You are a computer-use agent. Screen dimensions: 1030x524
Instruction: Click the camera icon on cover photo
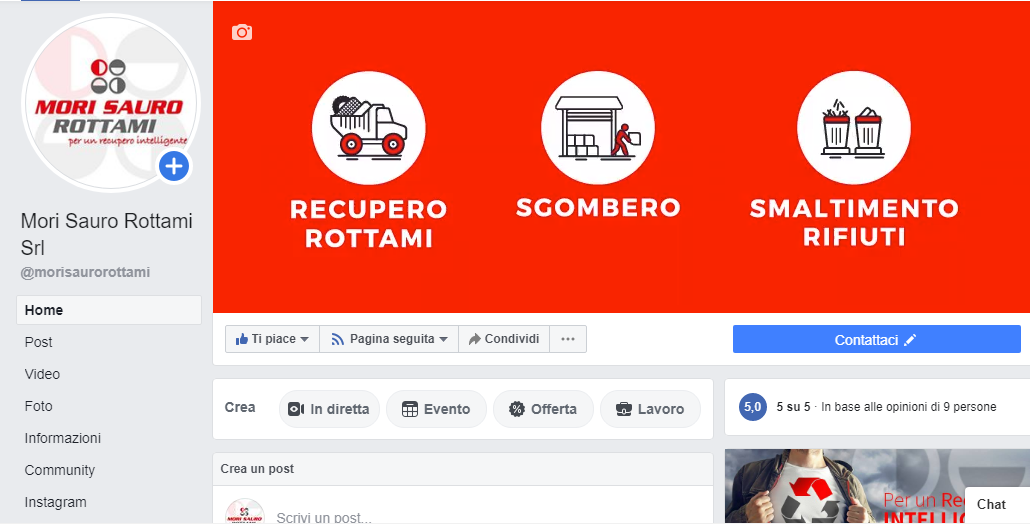[x=242, y=32]
